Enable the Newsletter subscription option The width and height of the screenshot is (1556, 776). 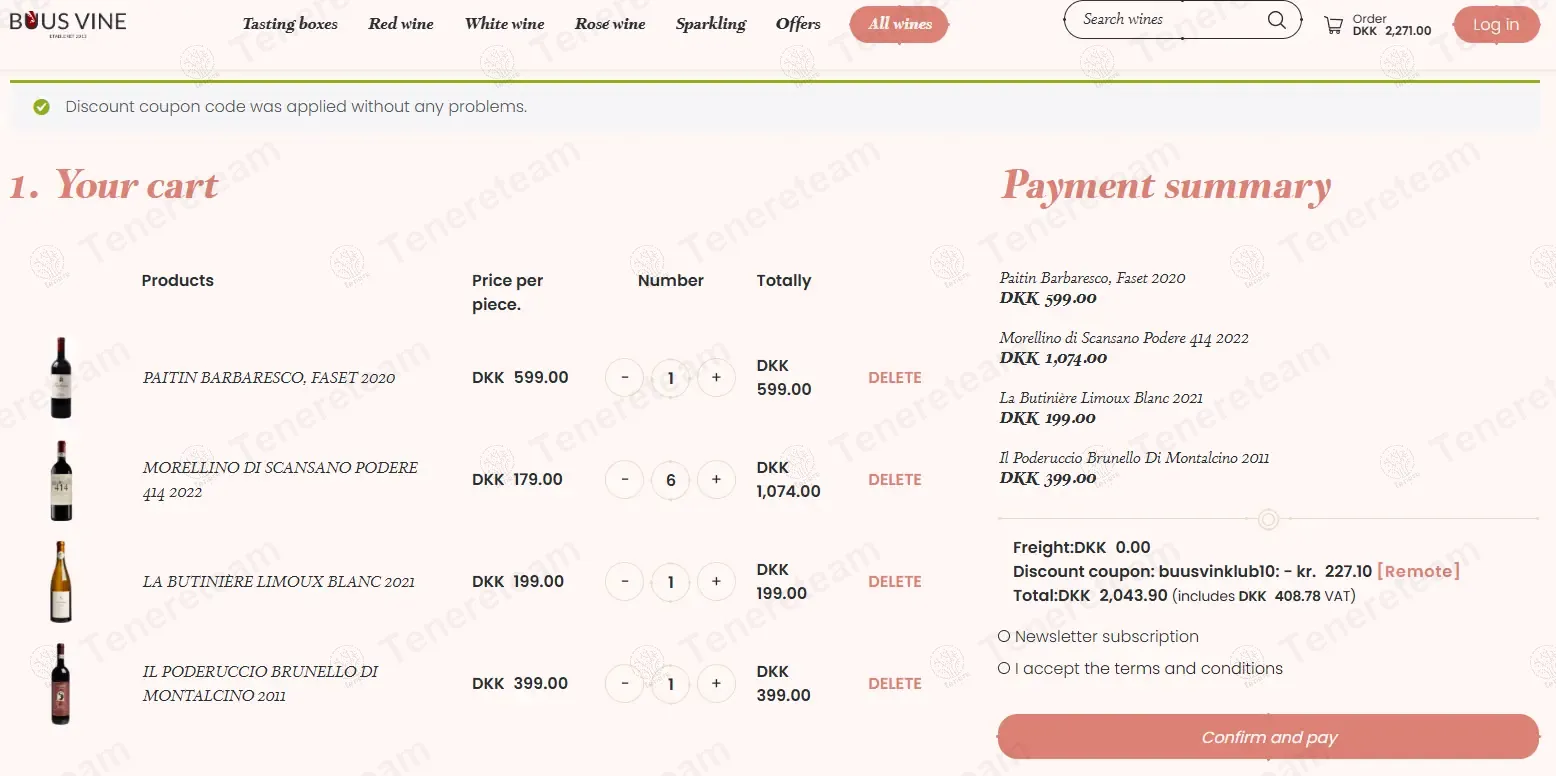pyautogui.click(x=1004, y=637)
